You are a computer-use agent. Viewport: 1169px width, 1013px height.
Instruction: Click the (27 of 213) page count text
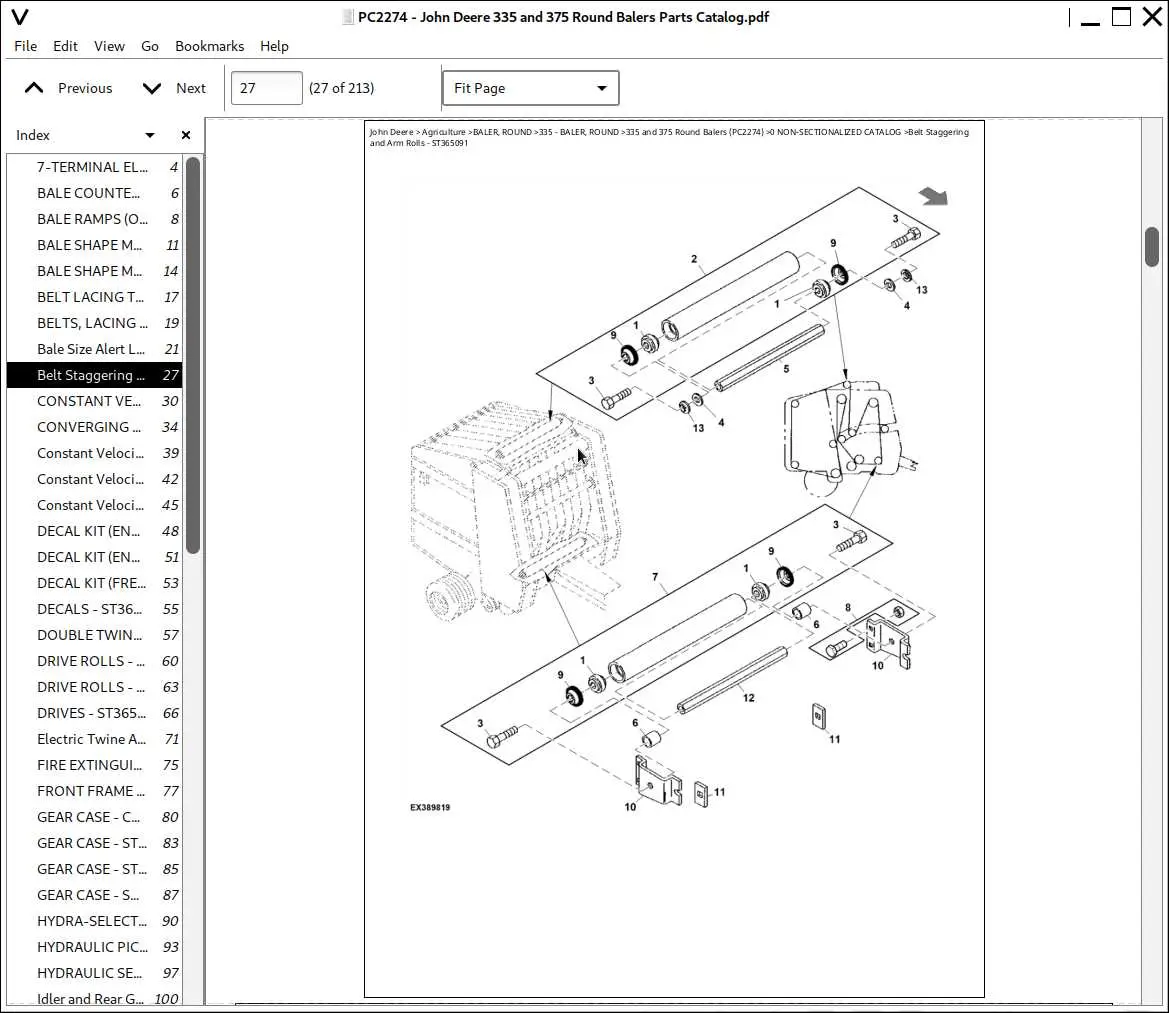[341, 88]
